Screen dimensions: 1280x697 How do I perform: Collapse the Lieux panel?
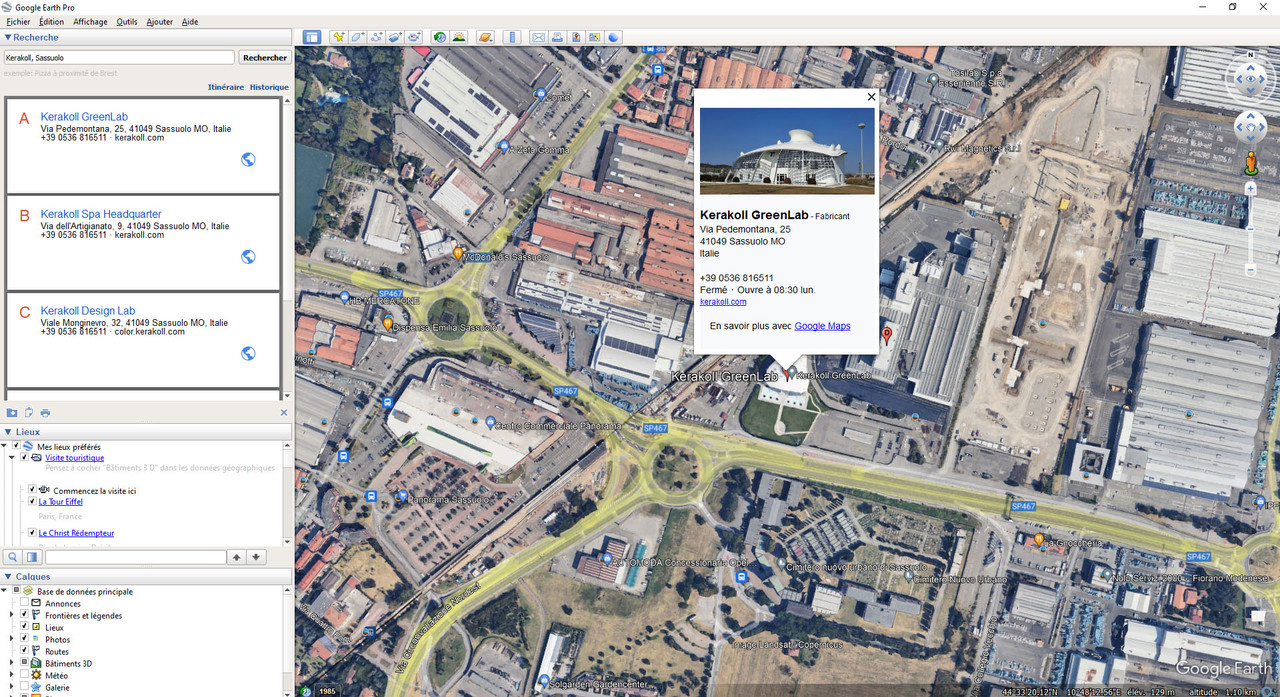(8, 432)
